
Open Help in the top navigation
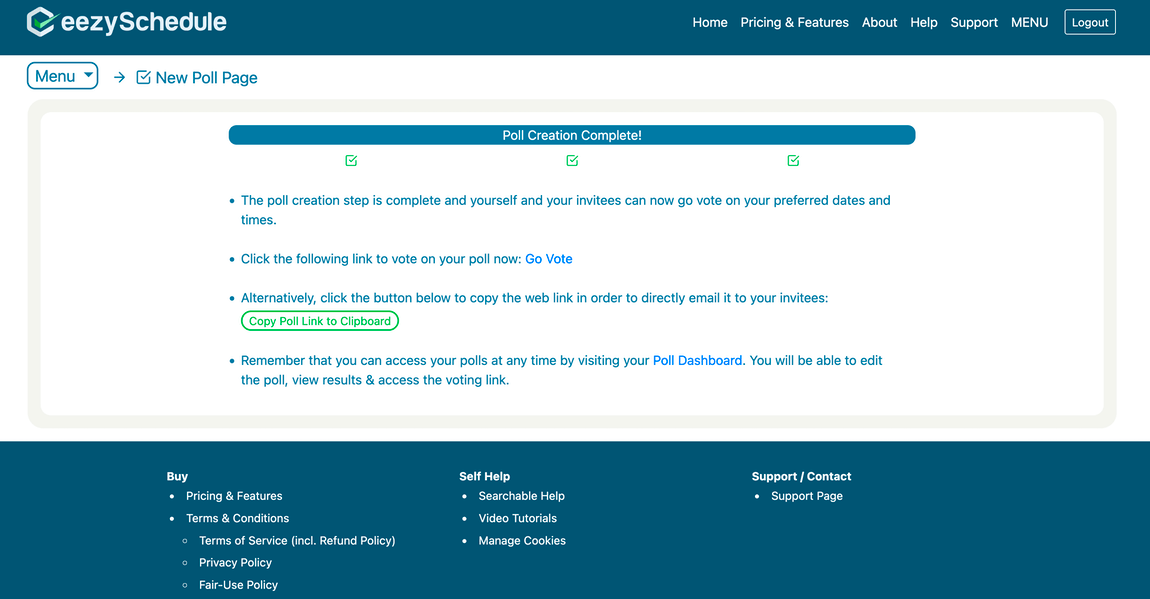pyautogui.click(x=923, y=23)
